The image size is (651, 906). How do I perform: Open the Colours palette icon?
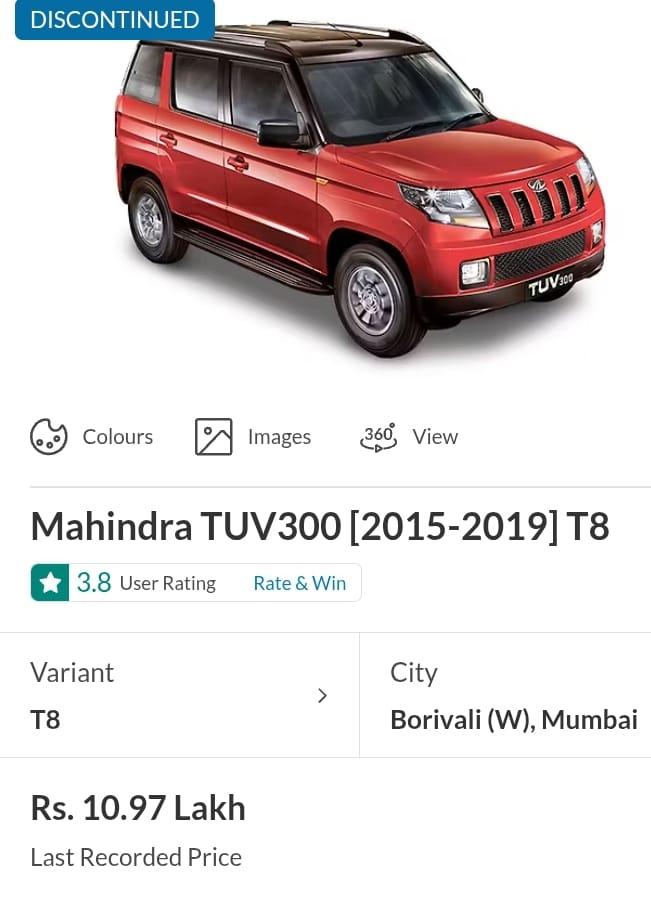click(x=49, y=437)
